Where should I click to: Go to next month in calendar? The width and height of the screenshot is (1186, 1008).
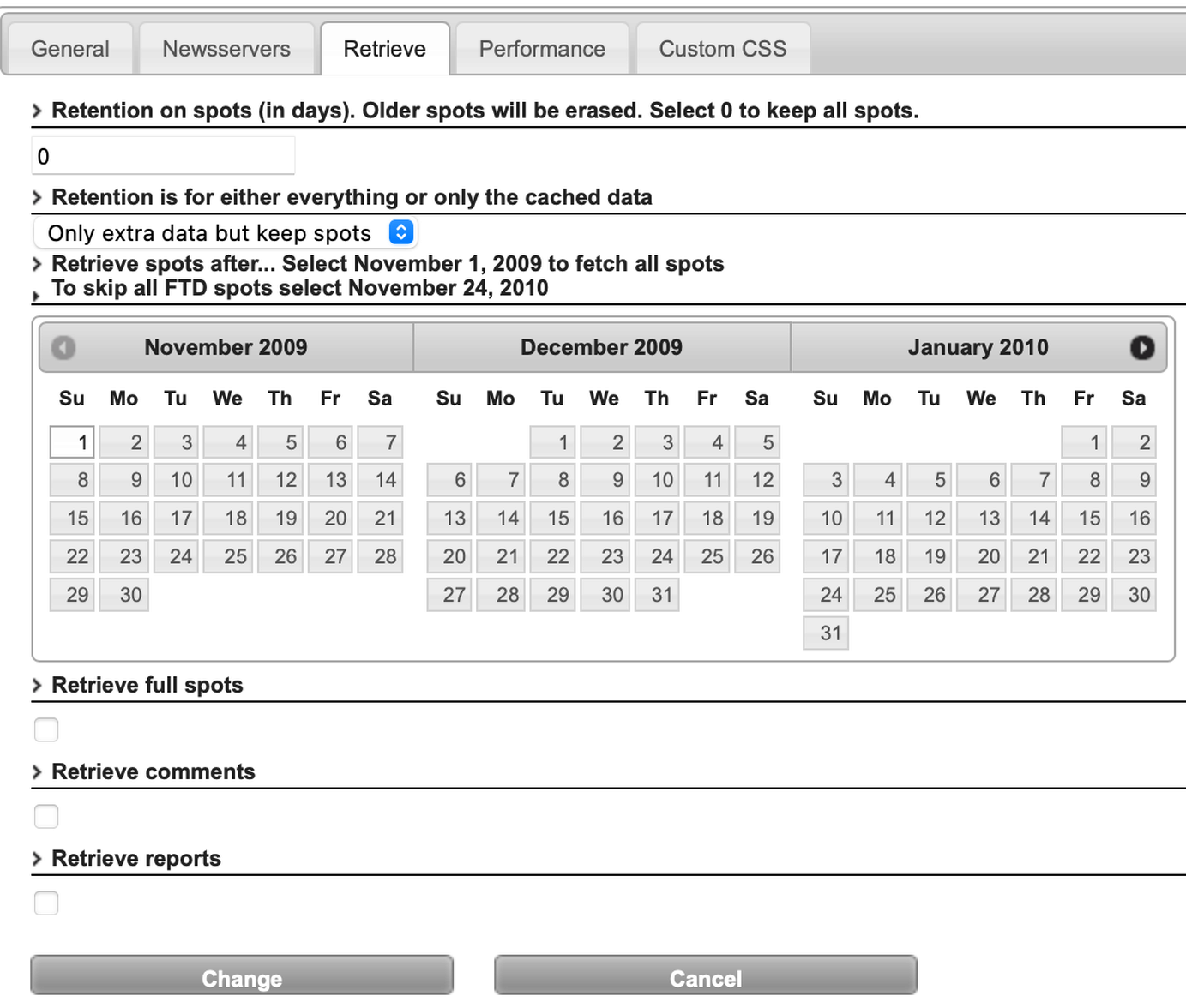[1141, 347]
